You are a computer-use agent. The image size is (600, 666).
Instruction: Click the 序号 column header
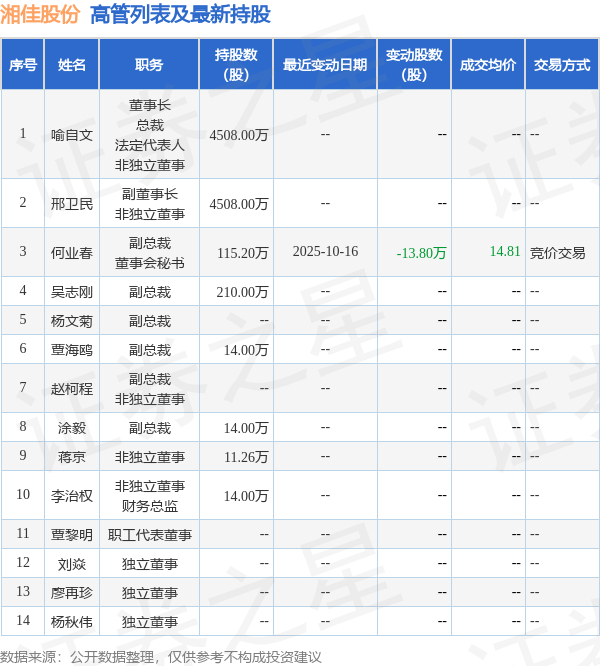23,65
